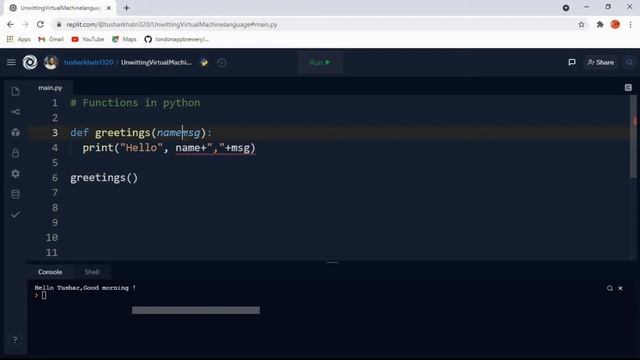The width and height of the screenshot is (640, 360).
Task: Go back with browser back arrow
Action: [x=10, y=24]
